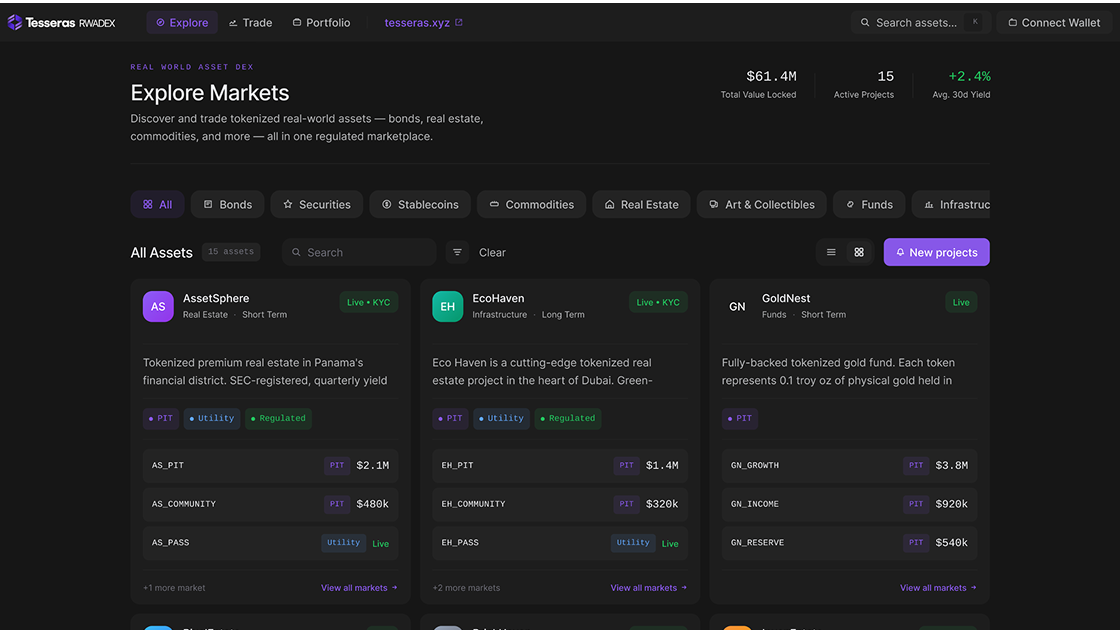Switch to the Trade tab
Image resolution: width=1120 pixels, height=630 pixels.
tap(250, 21)
